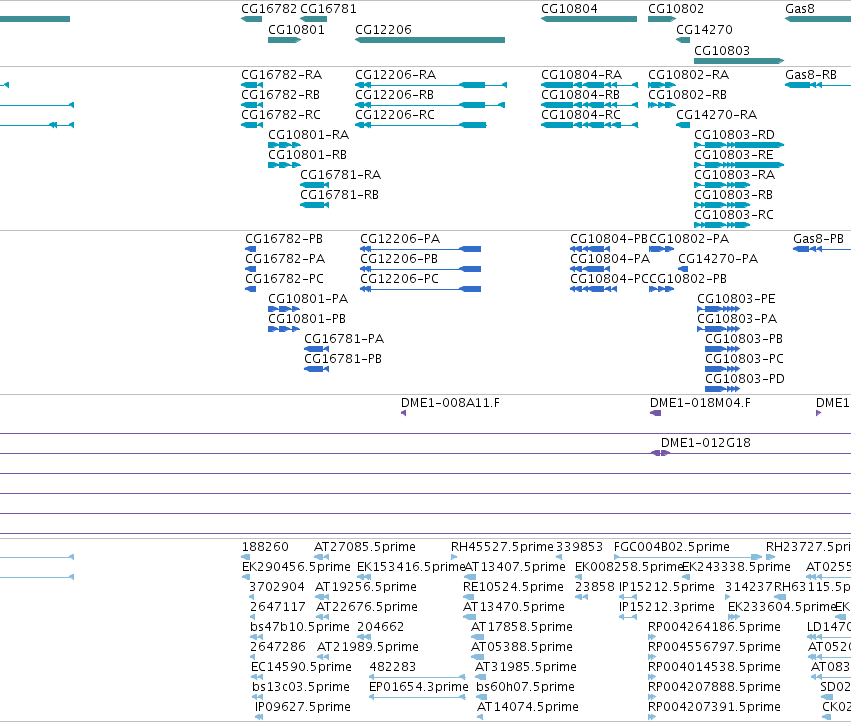851x722 pixels.
Task: Select protein CG12206-PA
Action: [400, 239]
